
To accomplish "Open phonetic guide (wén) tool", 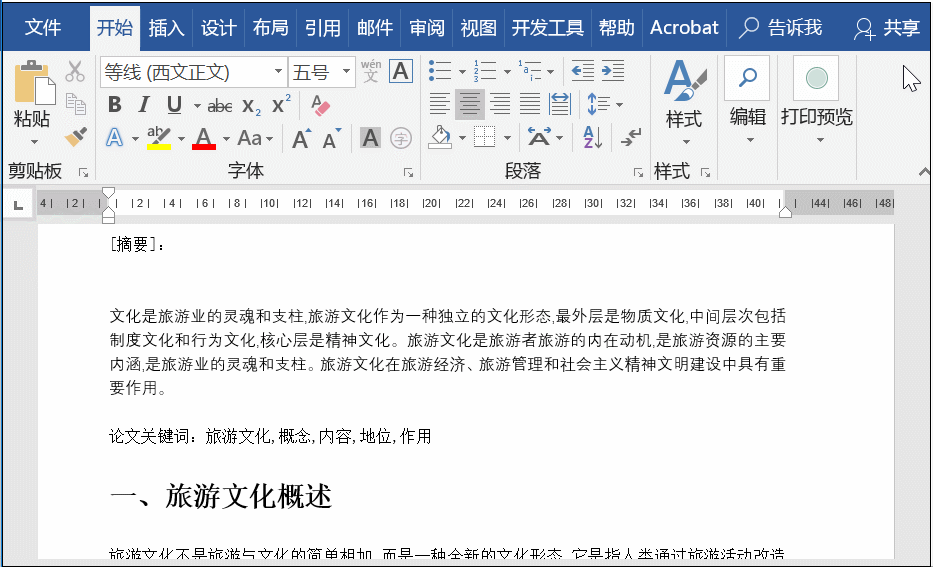I will (x=371, y=71).
